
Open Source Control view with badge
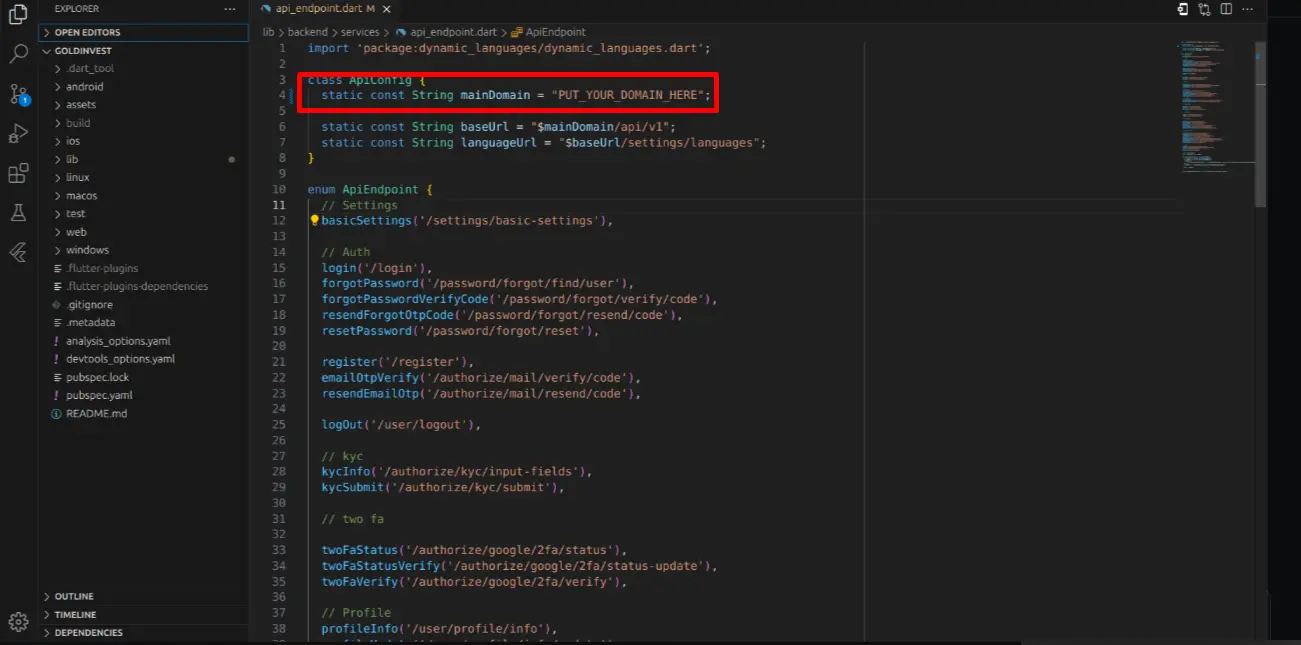(x=18, y=94)
